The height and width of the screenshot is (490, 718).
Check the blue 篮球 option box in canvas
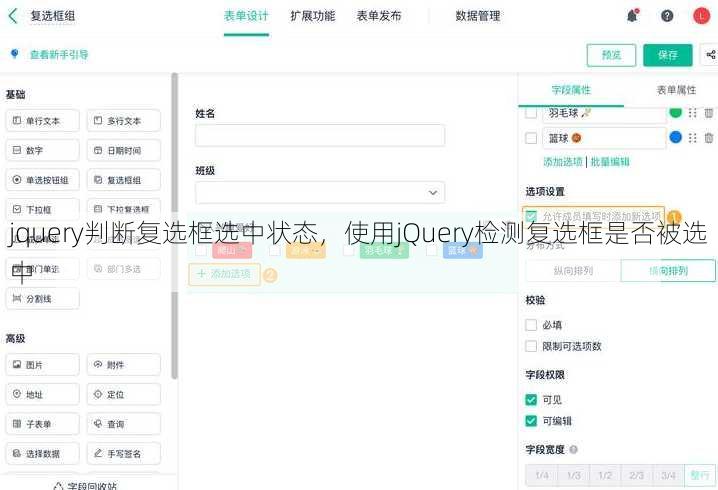point(431,250)
